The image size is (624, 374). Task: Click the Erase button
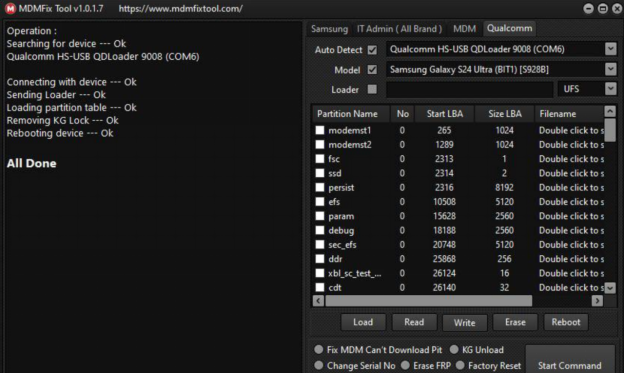click(x=515, y=322)
